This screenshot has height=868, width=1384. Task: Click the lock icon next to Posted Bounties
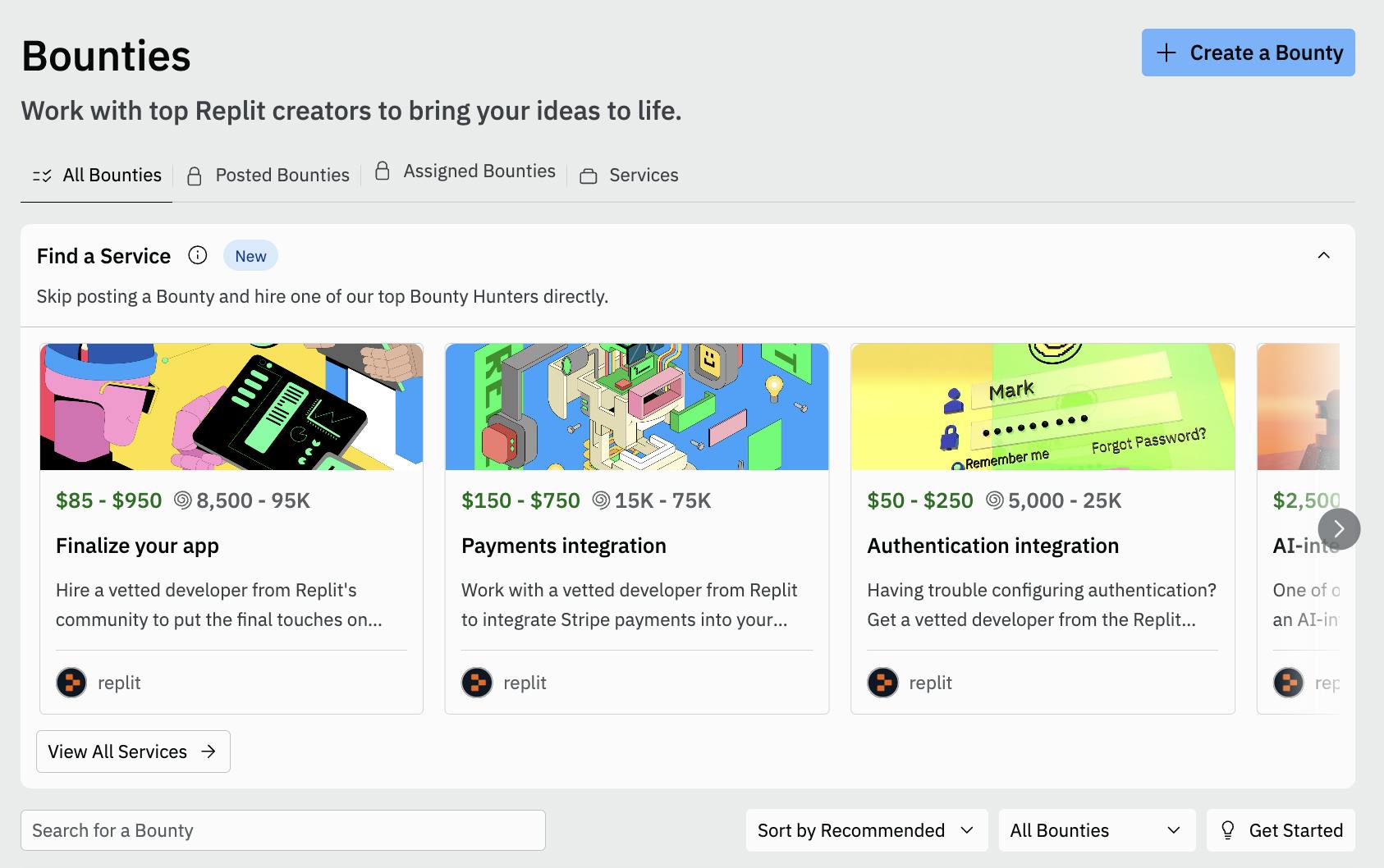point(195,176)
